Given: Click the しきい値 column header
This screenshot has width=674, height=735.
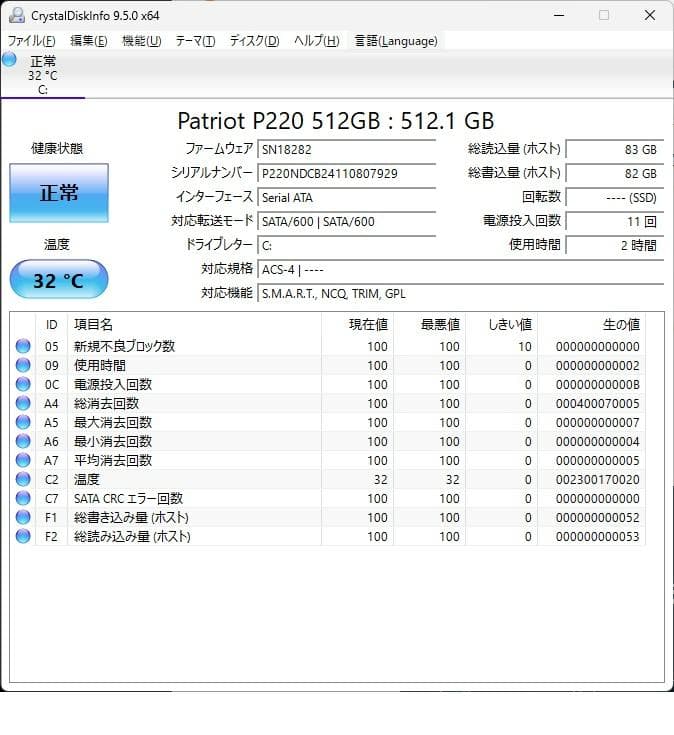Looking at the screenshot, I should click(x=502, y=324).
